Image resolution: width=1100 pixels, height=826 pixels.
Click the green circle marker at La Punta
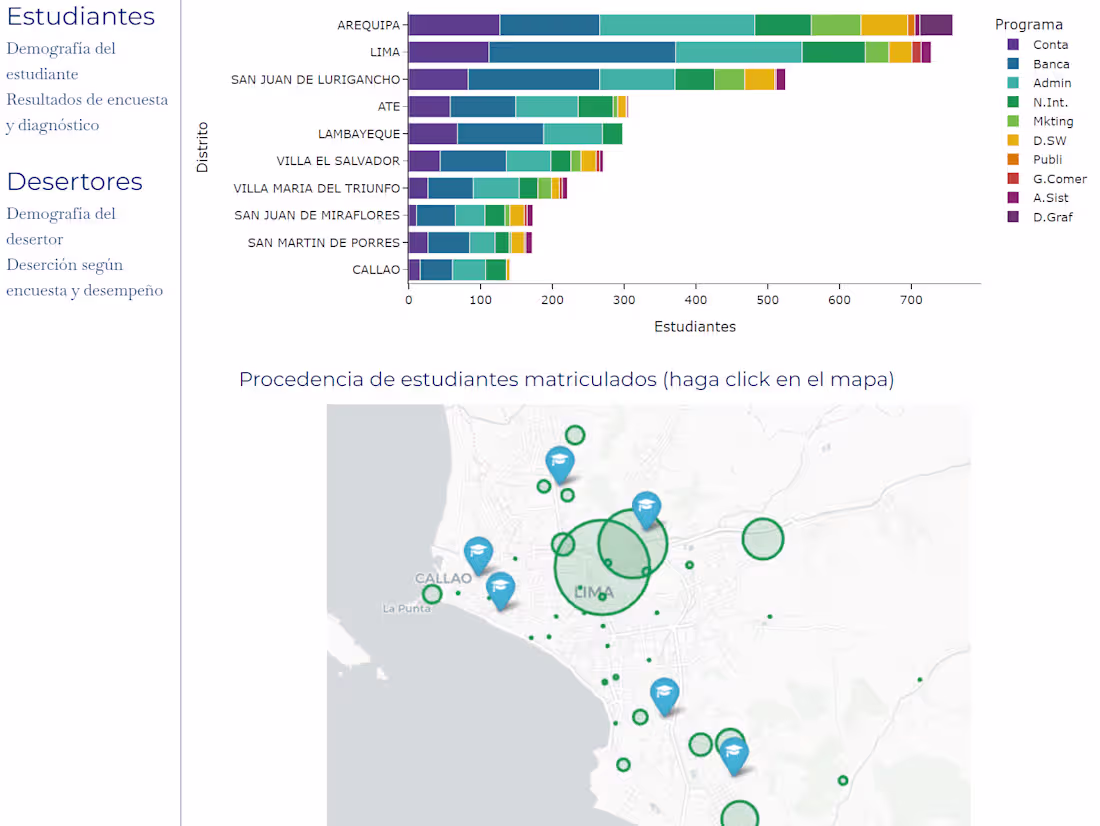[432, 593]
